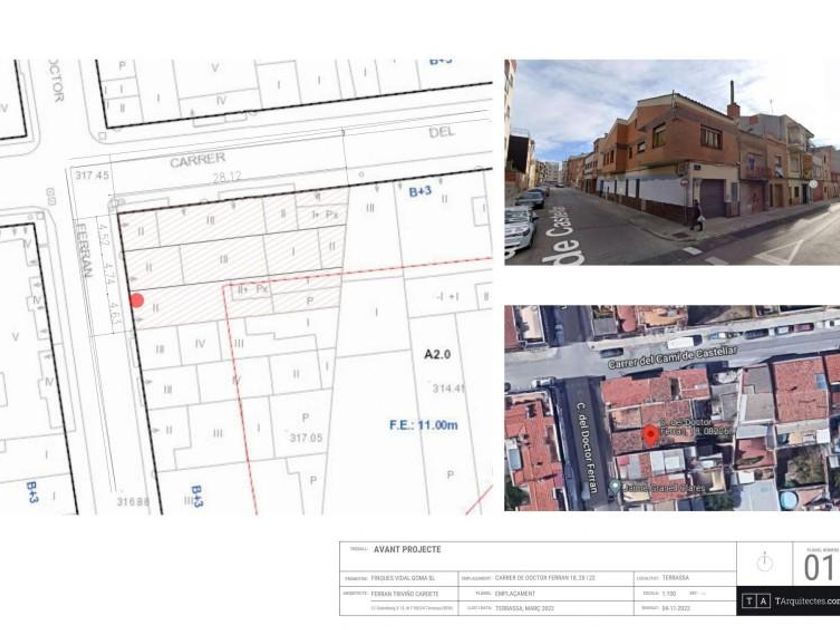Image resolution: width=840 pixels, height=630 pixels.
Task: Click the red dot on the cadastral plan
Action: (x=137, y=301)
